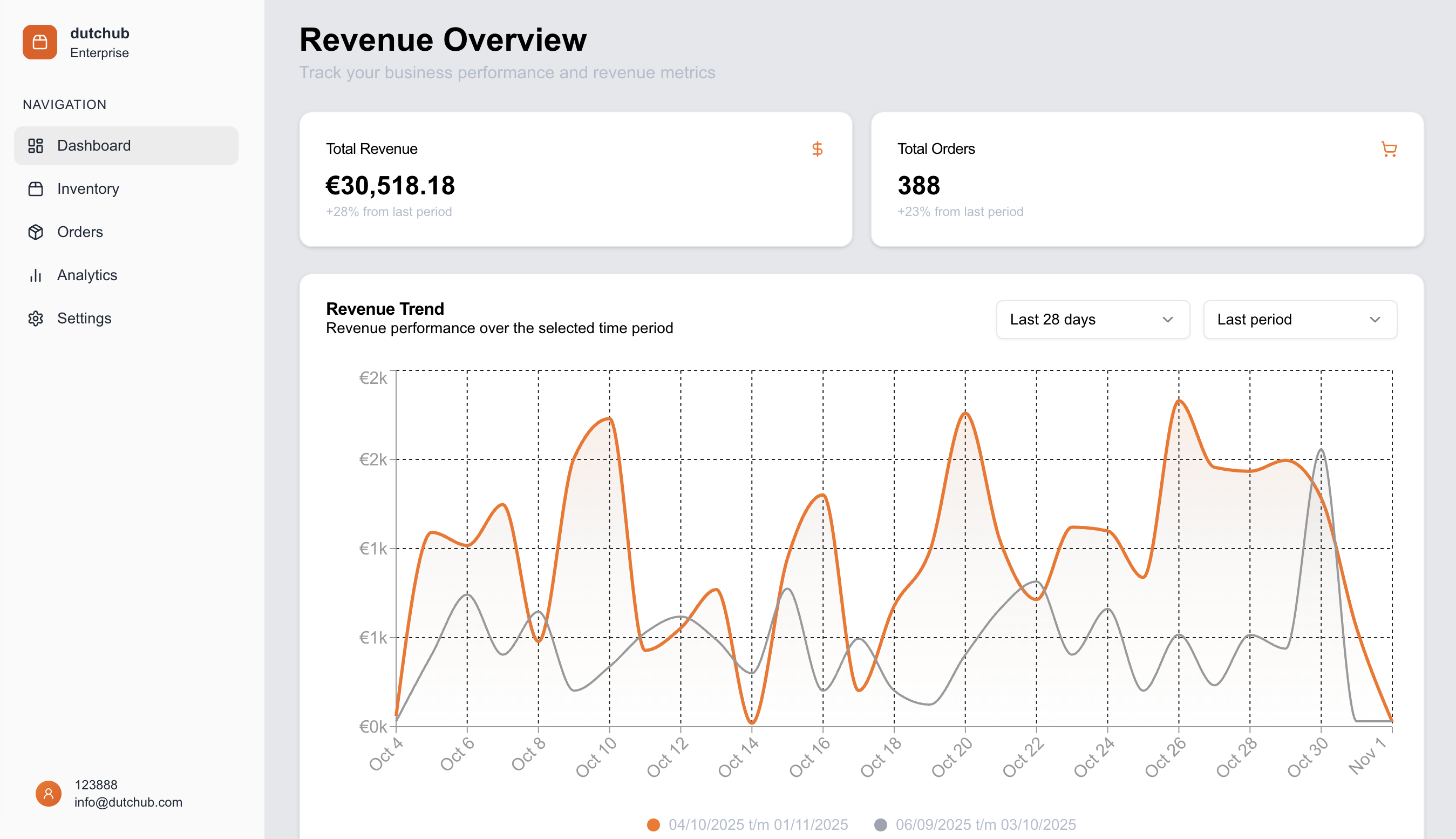Viewport: 1456px width, 839px height.
Task: Click the Orders package icon
Action: [36, 232]
